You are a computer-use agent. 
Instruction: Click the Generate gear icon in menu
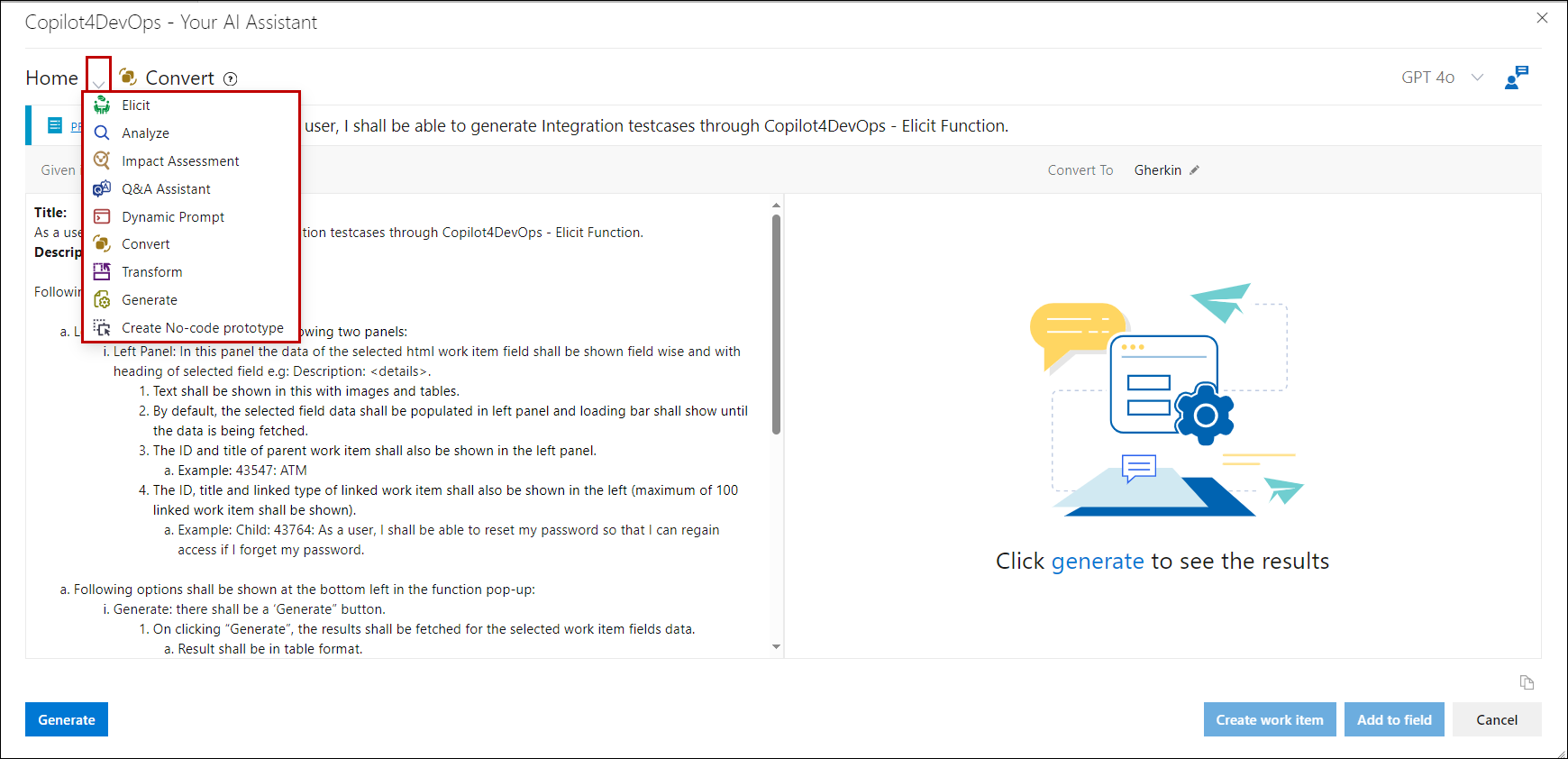click(102, 300)
